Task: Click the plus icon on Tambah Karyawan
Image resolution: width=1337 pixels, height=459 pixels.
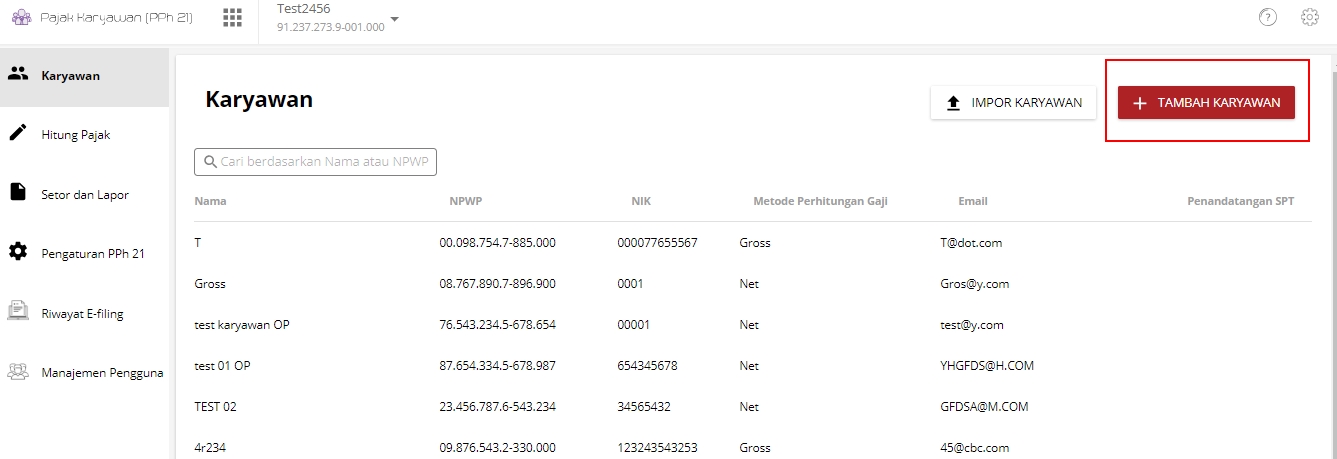Action: 1139,103
